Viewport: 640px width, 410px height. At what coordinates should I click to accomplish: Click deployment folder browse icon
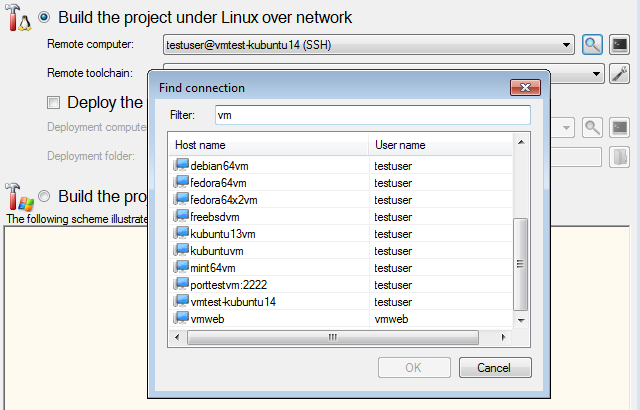[x=620, y=157]
